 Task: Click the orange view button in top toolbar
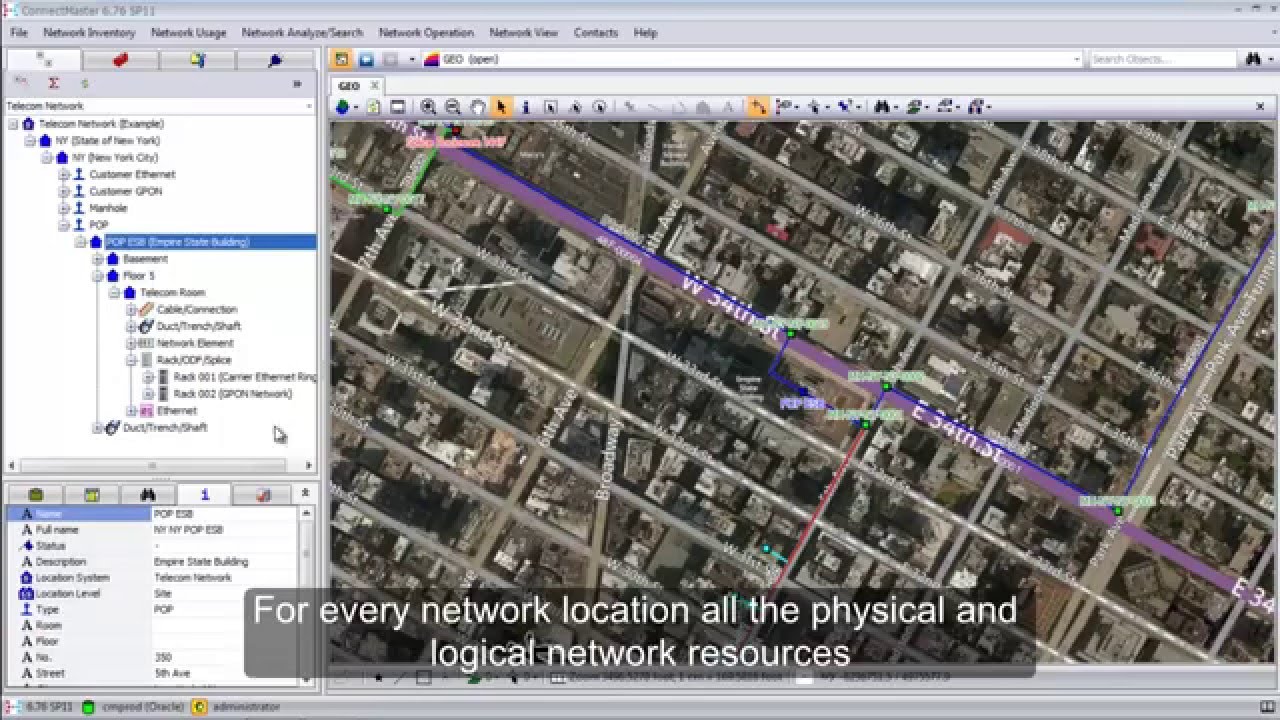tap(342, 59)
